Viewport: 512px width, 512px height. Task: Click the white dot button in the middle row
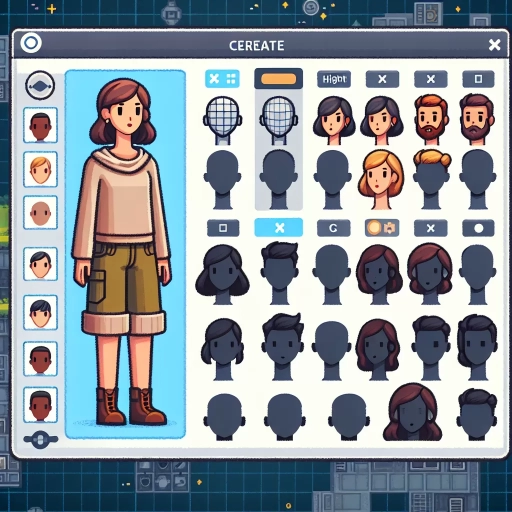(478, 228)
